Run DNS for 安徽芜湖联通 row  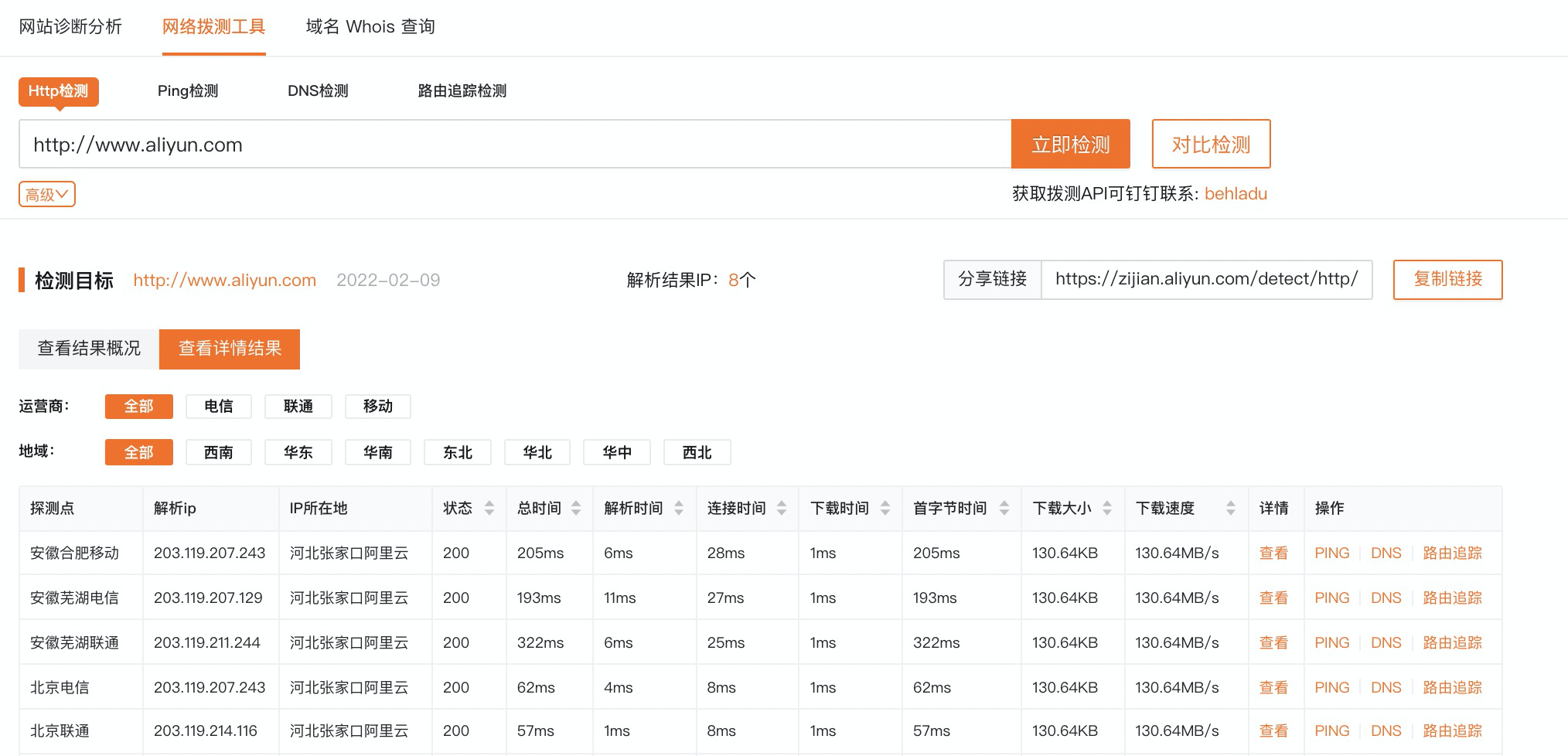click(x=1386, y=642)
